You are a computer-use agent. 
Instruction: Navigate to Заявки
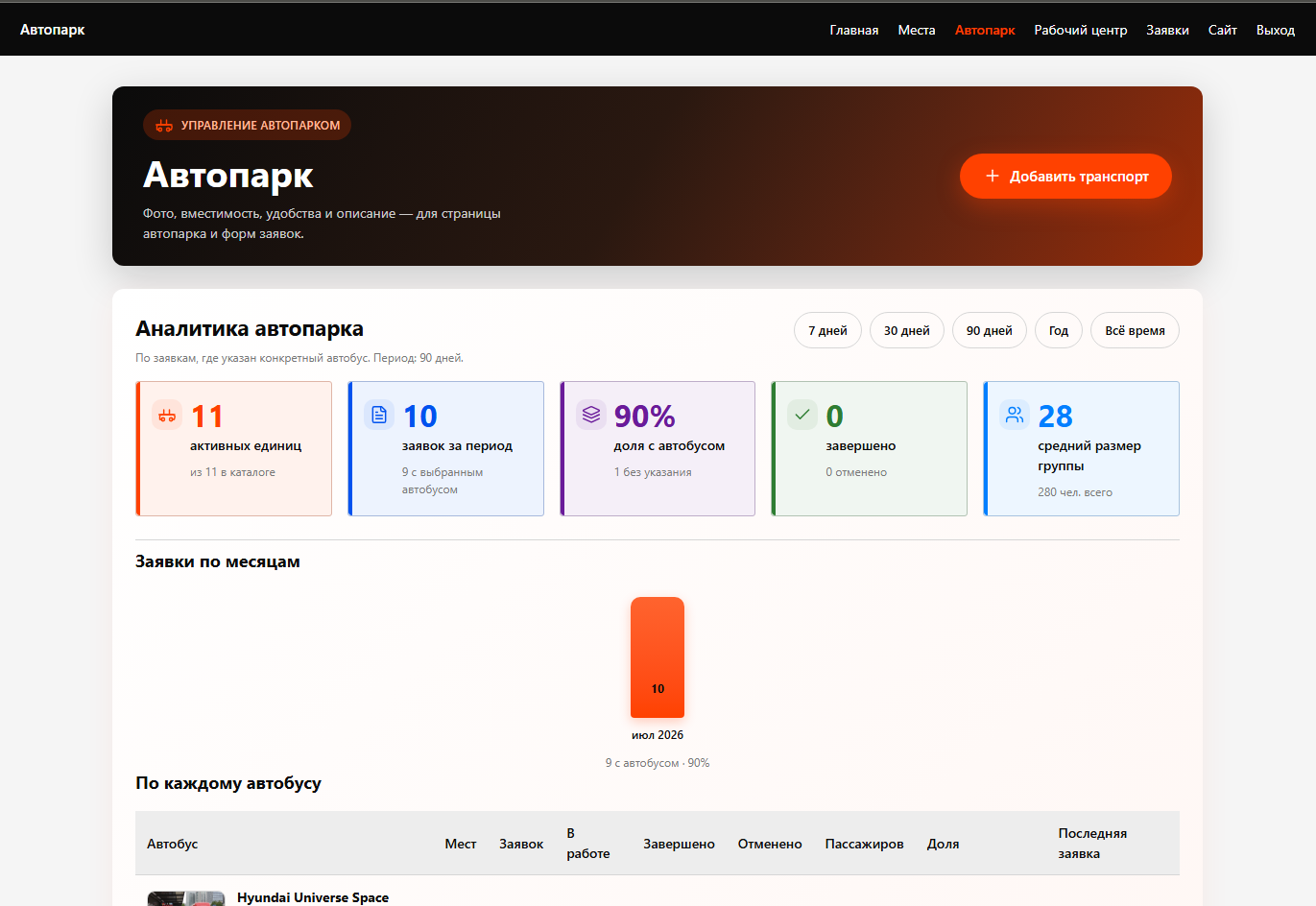coord(1167,30)
